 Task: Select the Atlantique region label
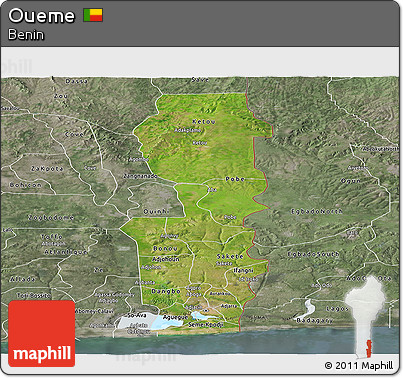point(66,252)
